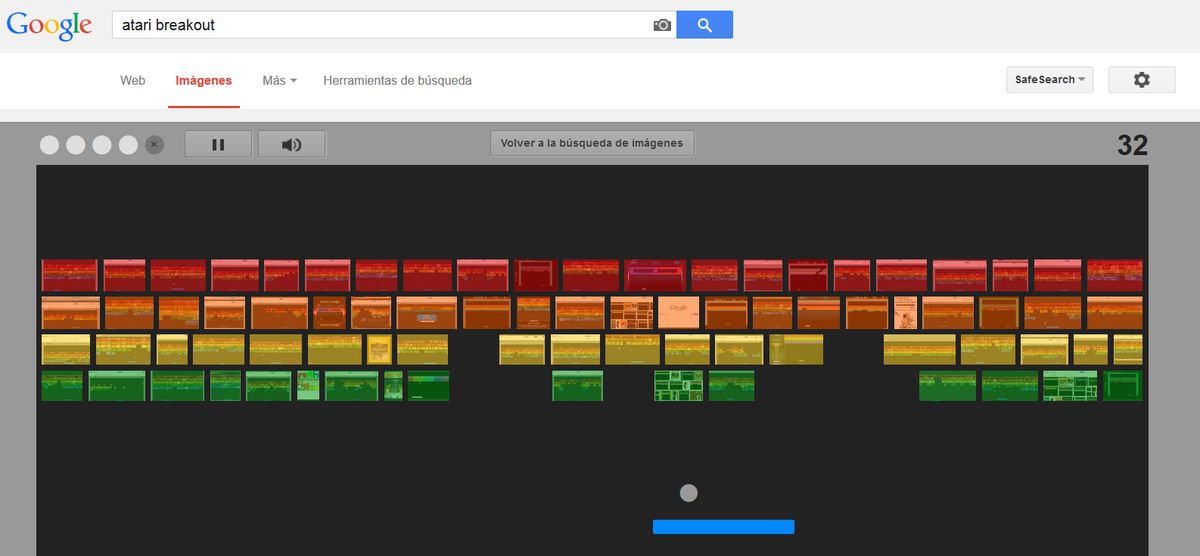This screenshot has width=1200, height=556.
Task: Mute the game sound
Action: [x=292, y=144]
